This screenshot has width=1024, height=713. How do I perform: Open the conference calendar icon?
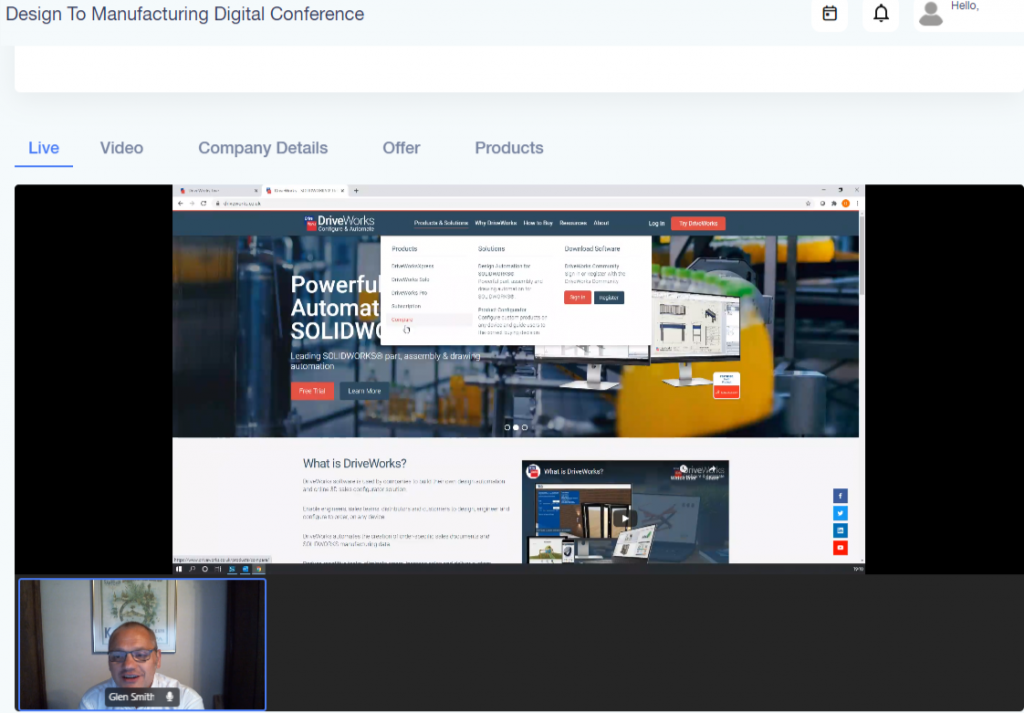pos(829,13)
